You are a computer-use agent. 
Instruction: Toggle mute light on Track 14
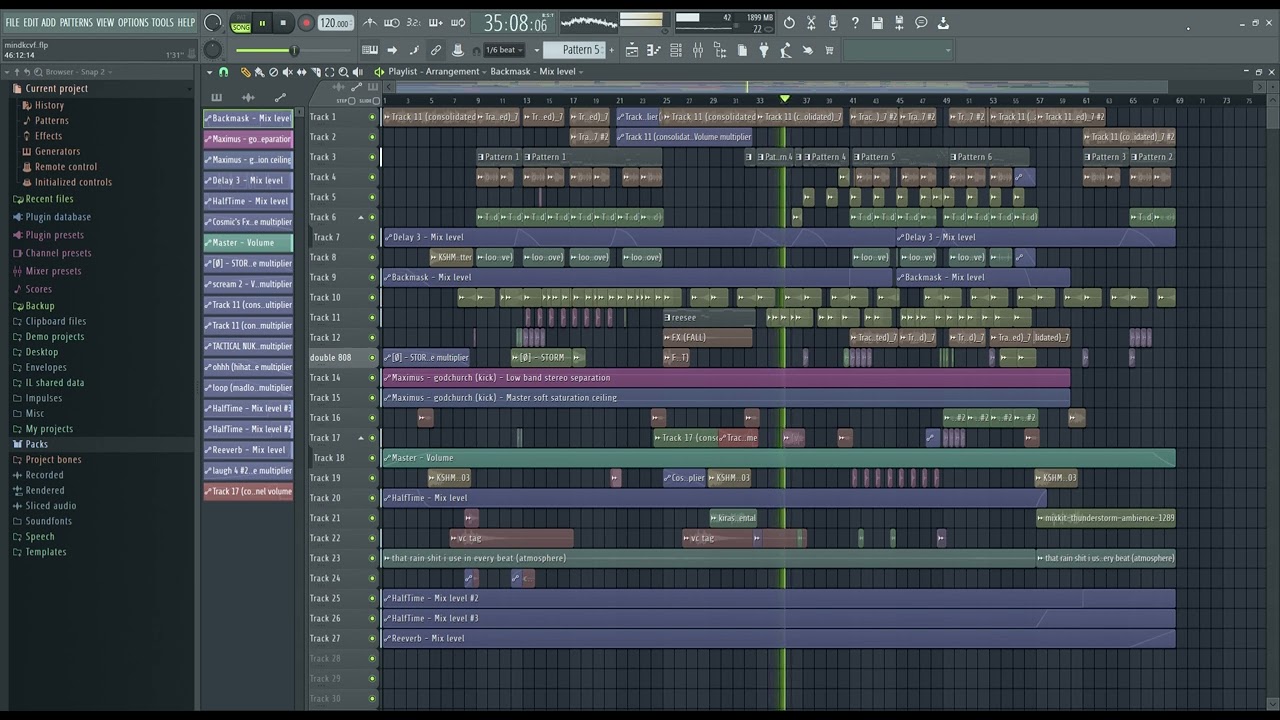point(372,378)
